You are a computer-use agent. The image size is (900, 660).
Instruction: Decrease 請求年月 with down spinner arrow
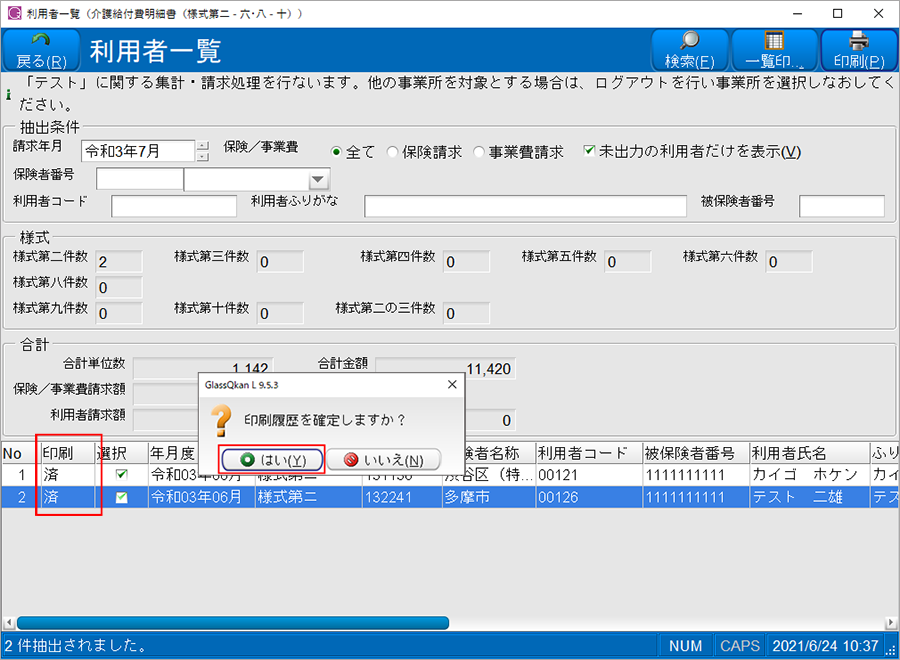[203, 157]
